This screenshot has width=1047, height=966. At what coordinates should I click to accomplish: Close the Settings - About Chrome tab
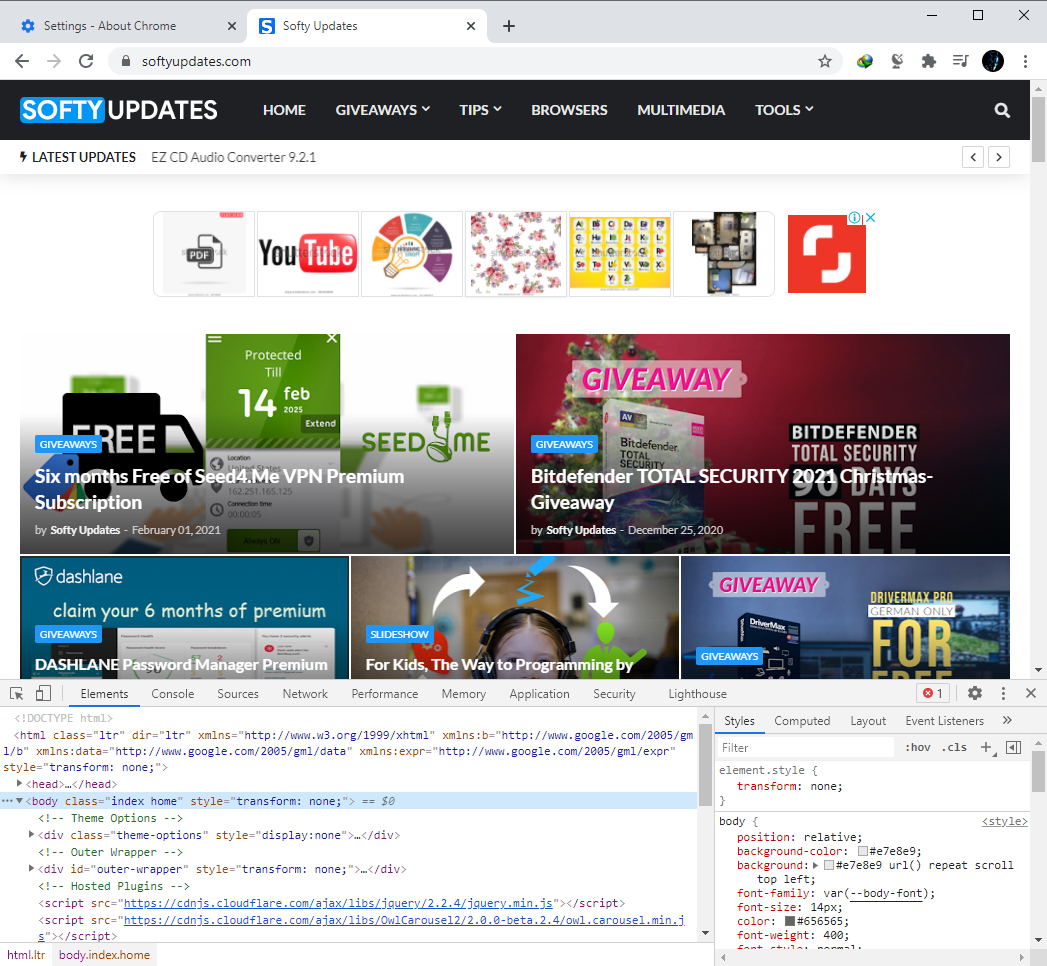232,26
